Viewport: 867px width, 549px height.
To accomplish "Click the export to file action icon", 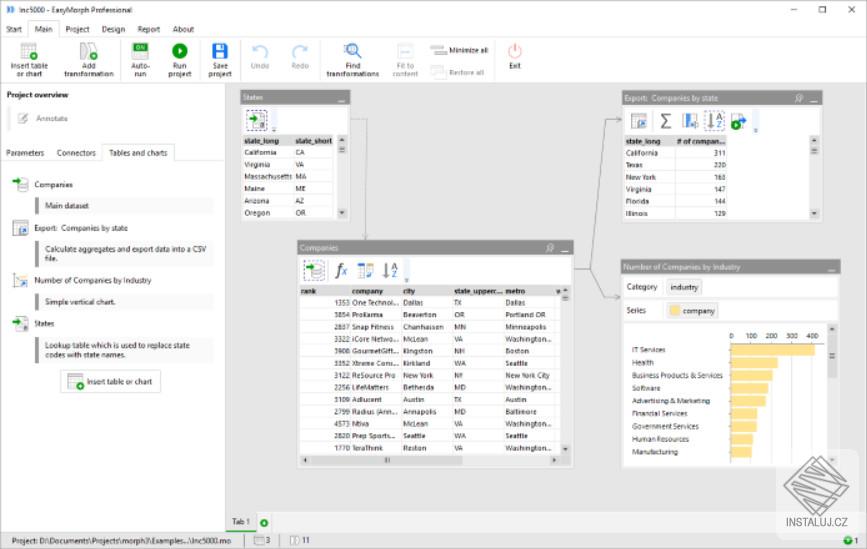I will [739, 121].
